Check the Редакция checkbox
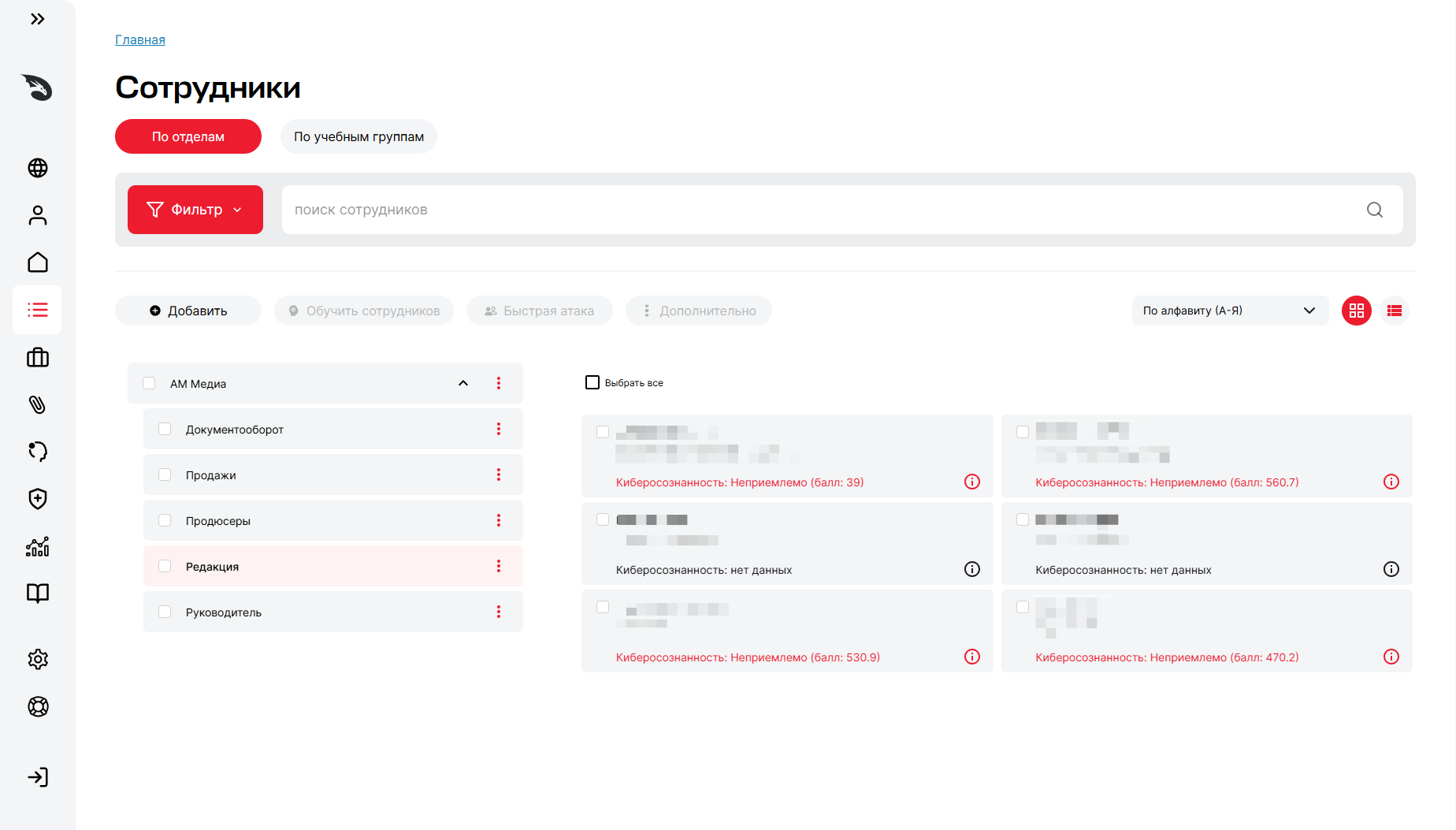The image size is (1456, 830). click(165, 566)
